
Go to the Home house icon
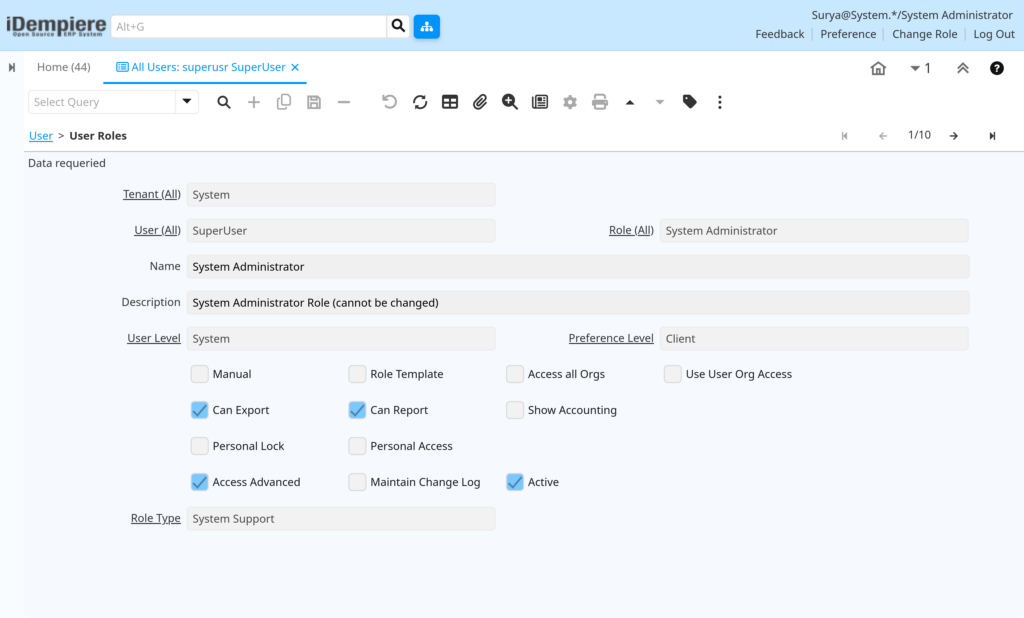click(x=878, y=68)
